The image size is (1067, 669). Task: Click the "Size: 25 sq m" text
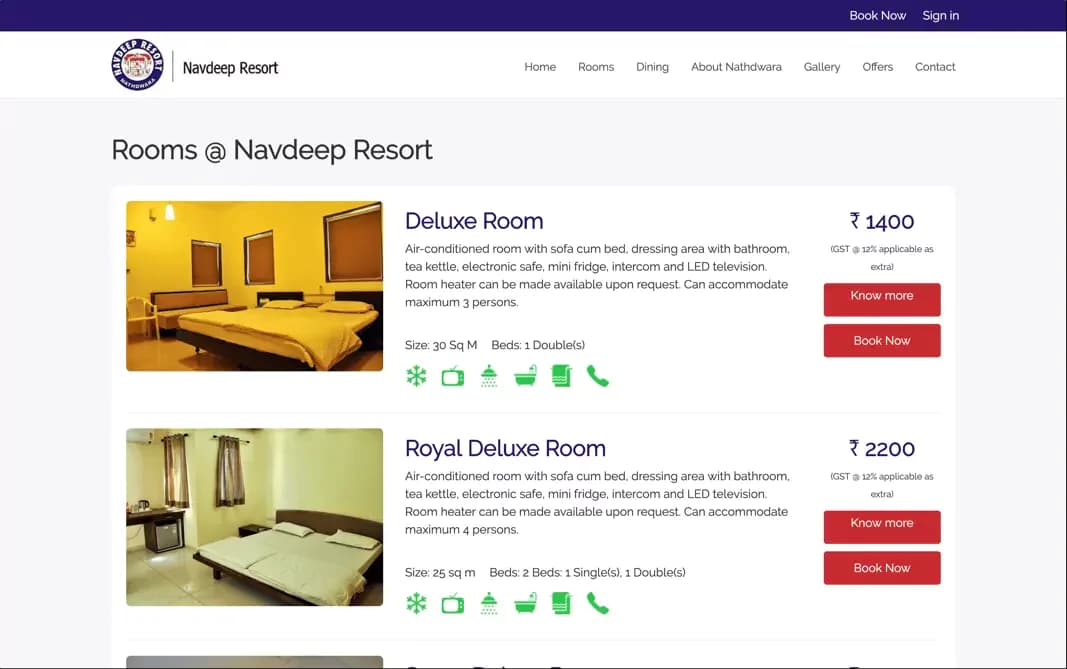(x=440, y=572)
